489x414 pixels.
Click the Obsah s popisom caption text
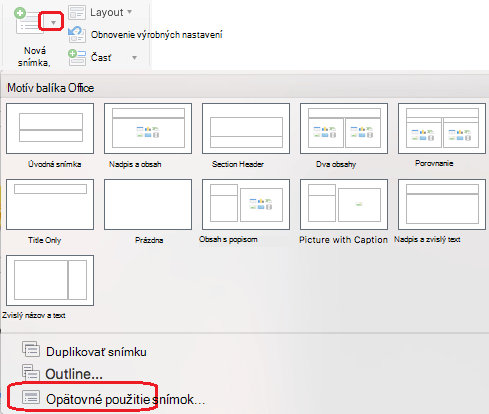[228, 239]
